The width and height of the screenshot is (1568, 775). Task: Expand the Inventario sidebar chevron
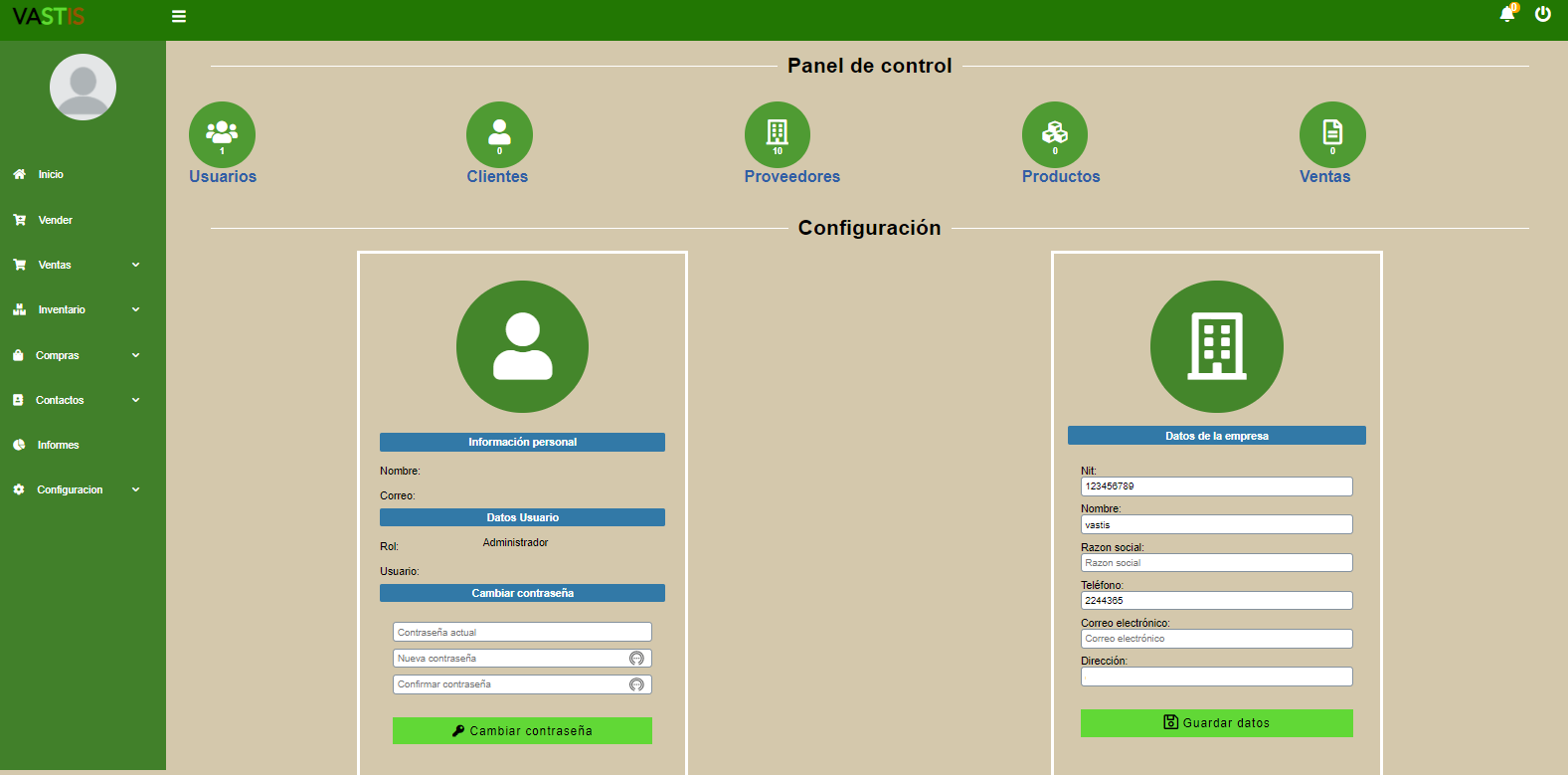click(x=136, y=309)
